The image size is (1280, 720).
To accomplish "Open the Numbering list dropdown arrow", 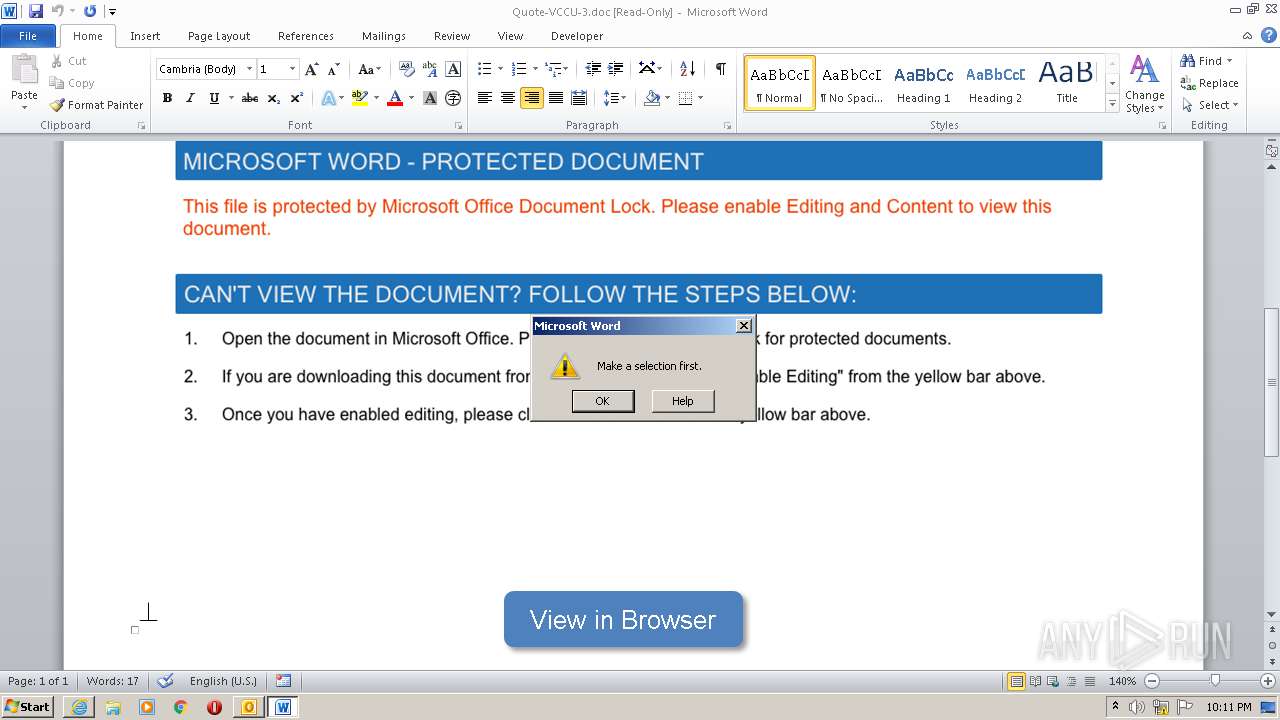I will [535, 69].
